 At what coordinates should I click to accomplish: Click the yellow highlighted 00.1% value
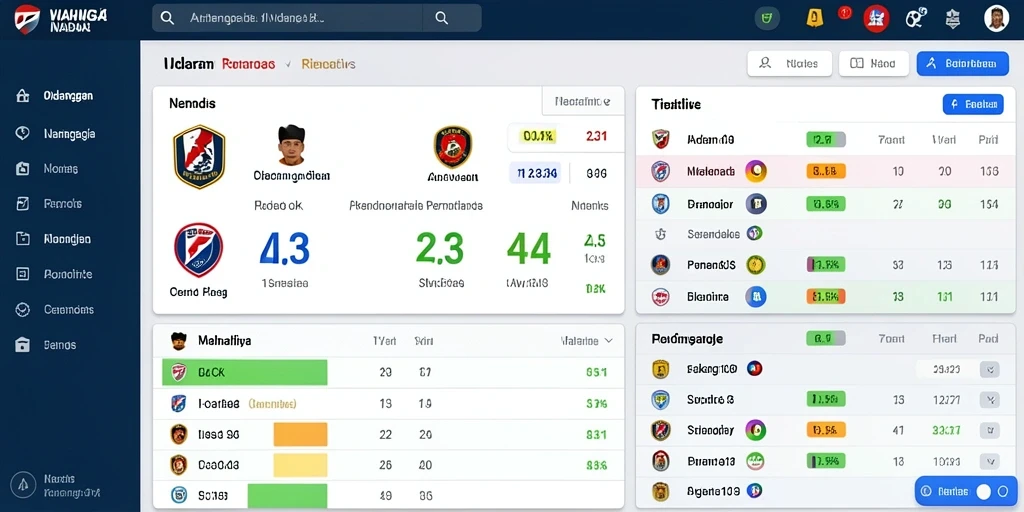click(x=538, y=136)
